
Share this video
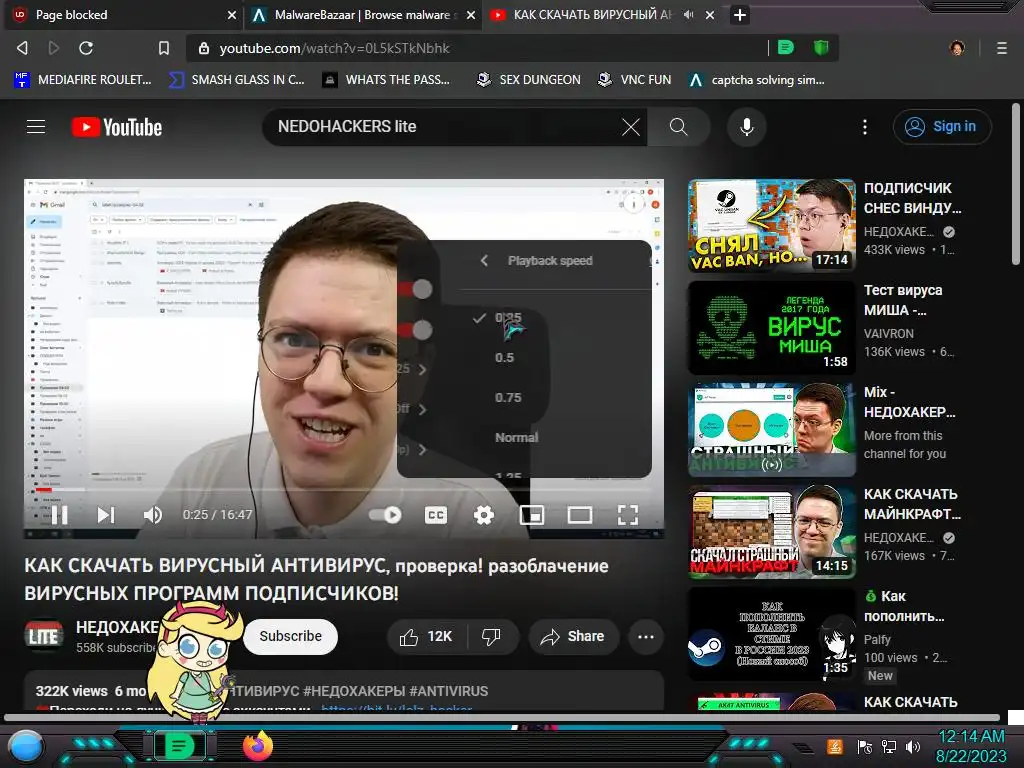click(x=573, y=637)
